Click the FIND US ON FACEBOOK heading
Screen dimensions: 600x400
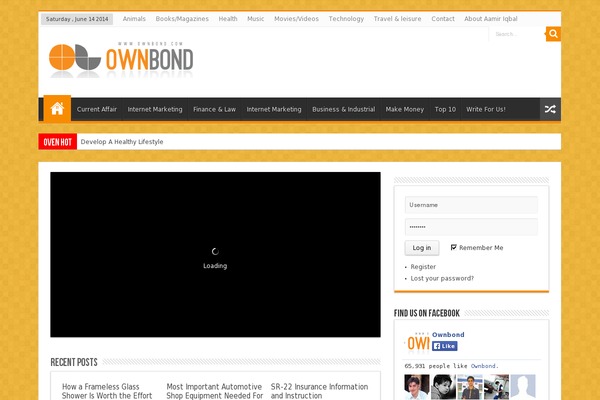pyautogui.click(x=427, y=313)
